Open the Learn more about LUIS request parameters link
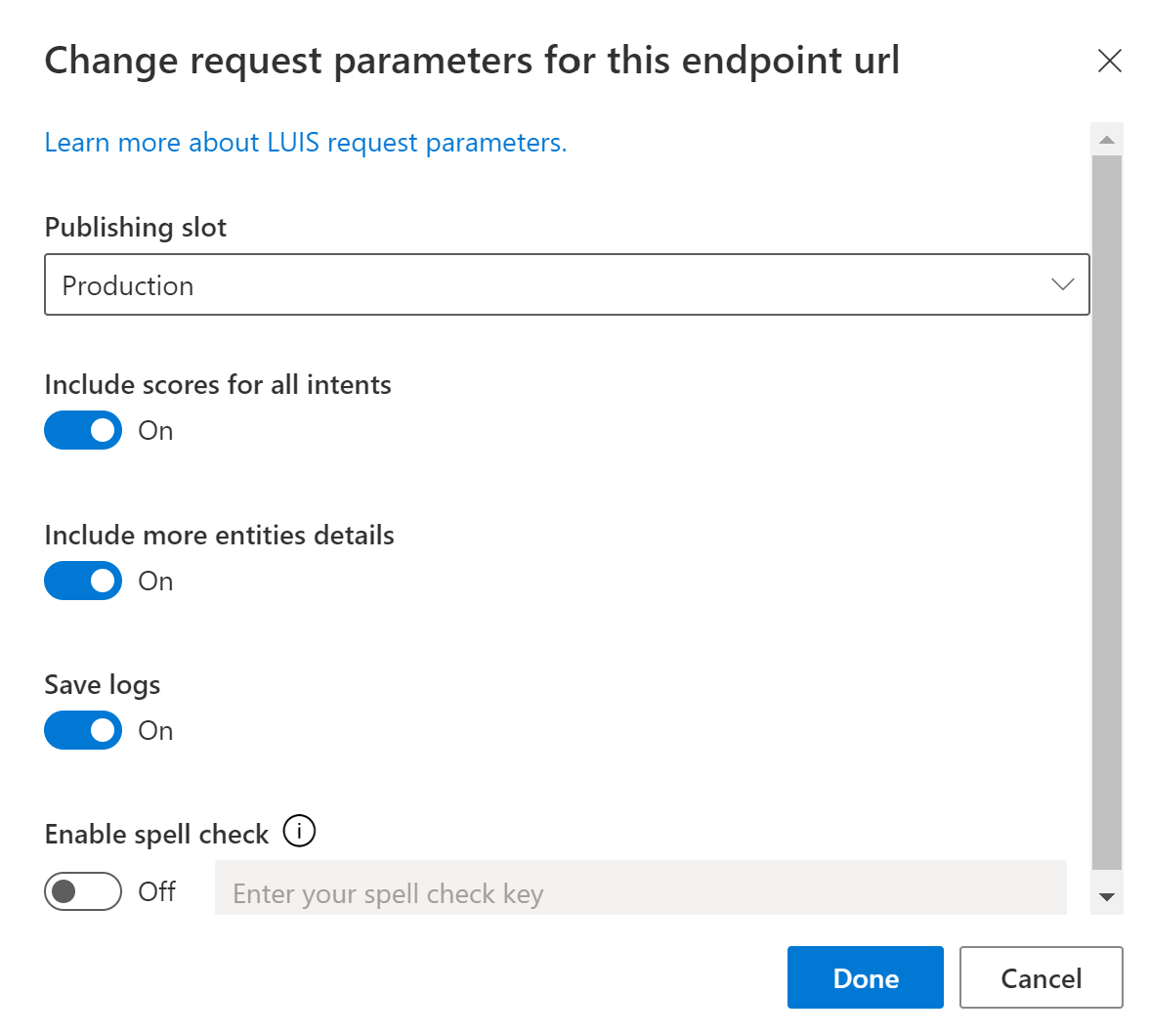 (306, 143)
